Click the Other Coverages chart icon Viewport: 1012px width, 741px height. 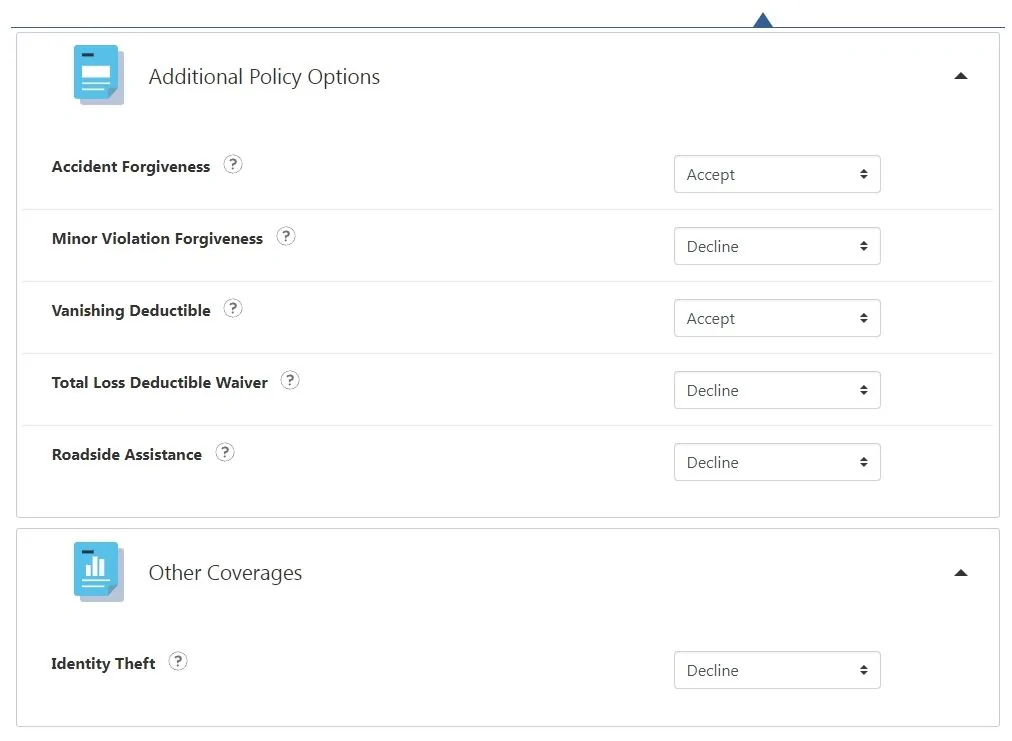tap(98, 571)
